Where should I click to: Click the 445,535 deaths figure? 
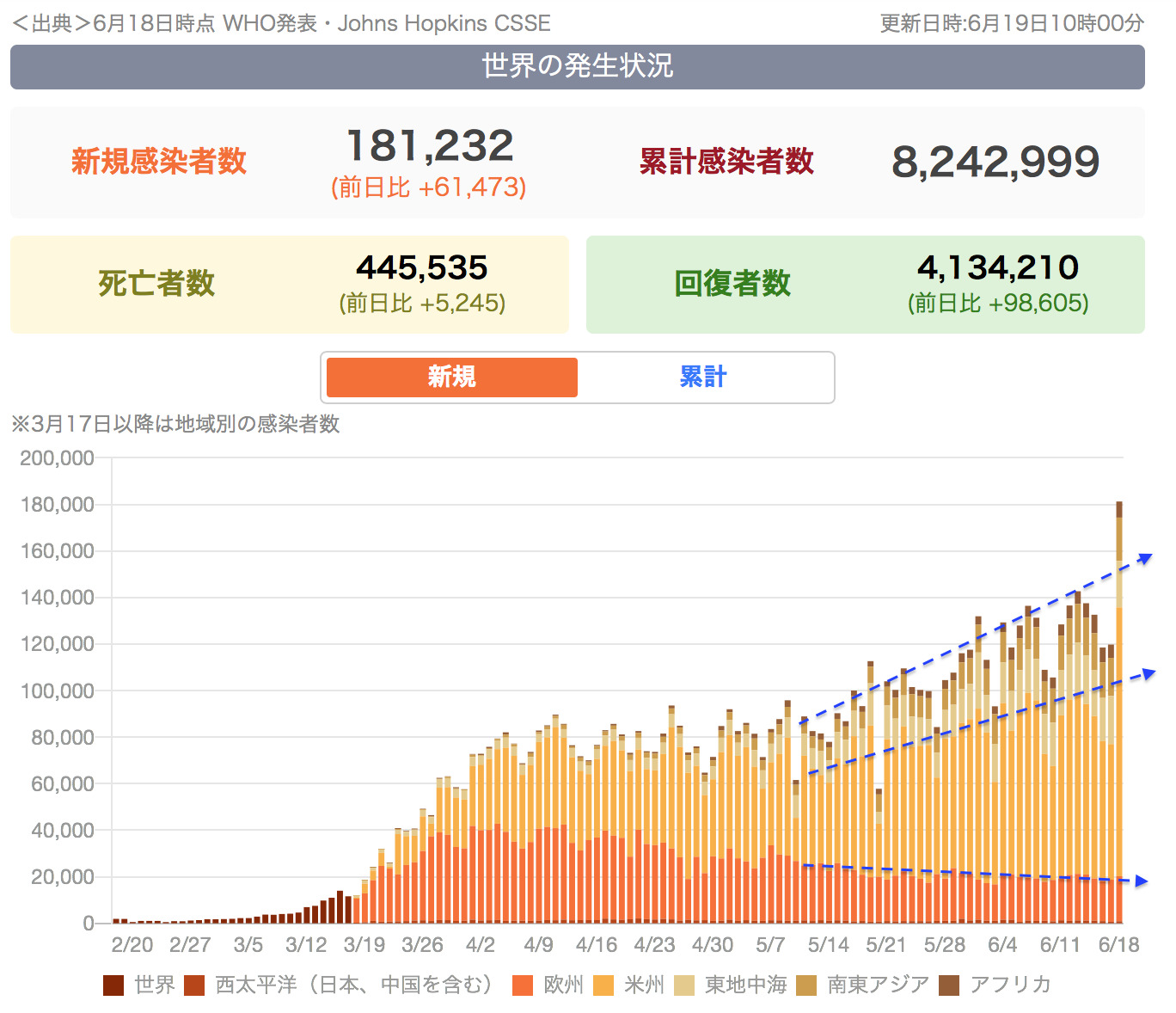pyautogui.click(x=422, y=268)
